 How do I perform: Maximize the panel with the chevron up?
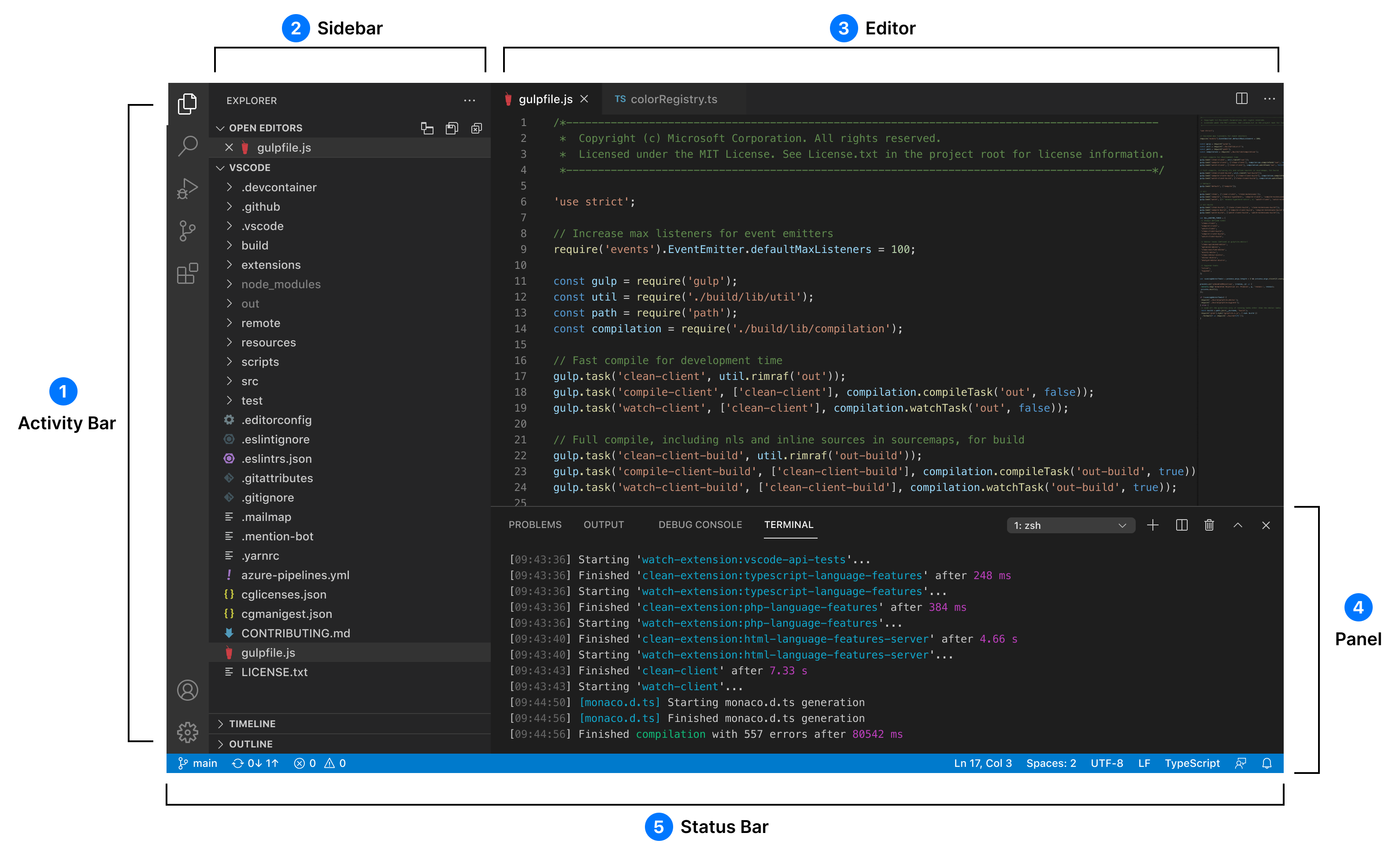coord(1237,525)
